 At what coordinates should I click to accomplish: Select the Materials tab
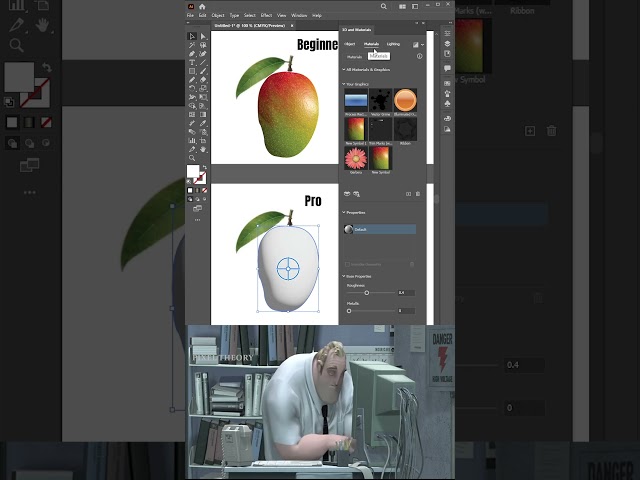pos(371,44)
